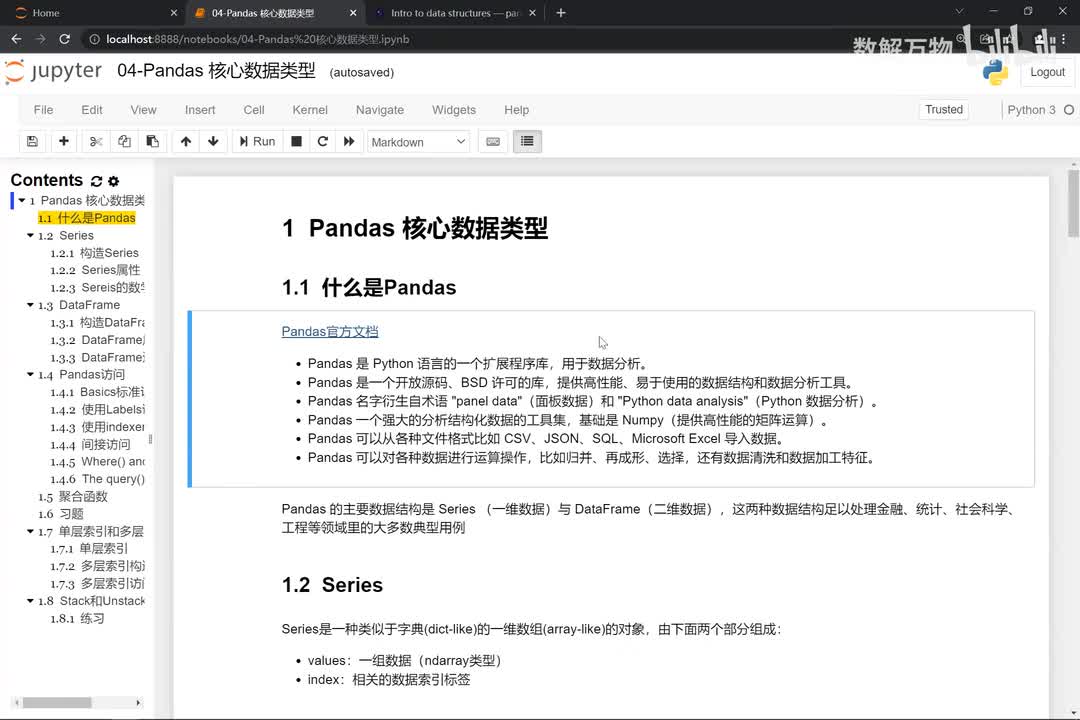This screenshot has width=1080, height=720.
Task: Paste cells below icon
Action: pyautogui.click(x=152, y=141)
